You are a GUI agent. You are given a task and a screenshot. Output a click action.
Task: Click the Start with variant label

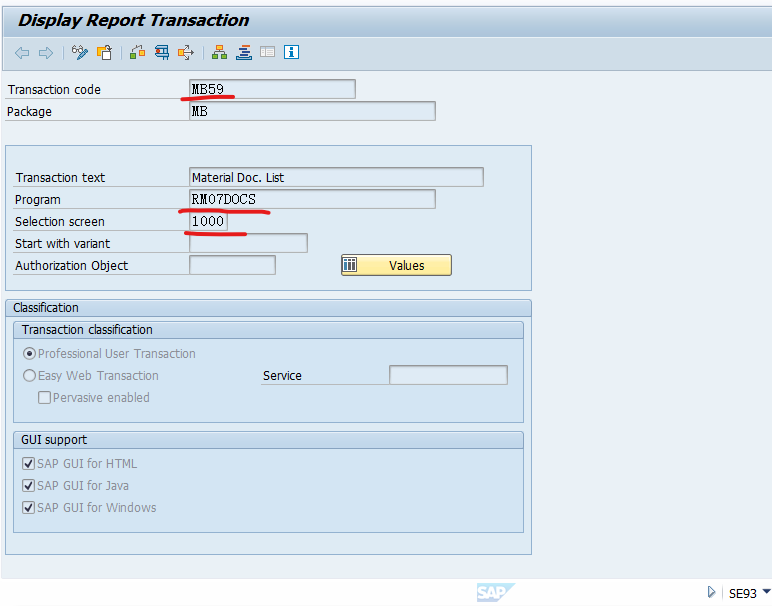tap(63, 244)
